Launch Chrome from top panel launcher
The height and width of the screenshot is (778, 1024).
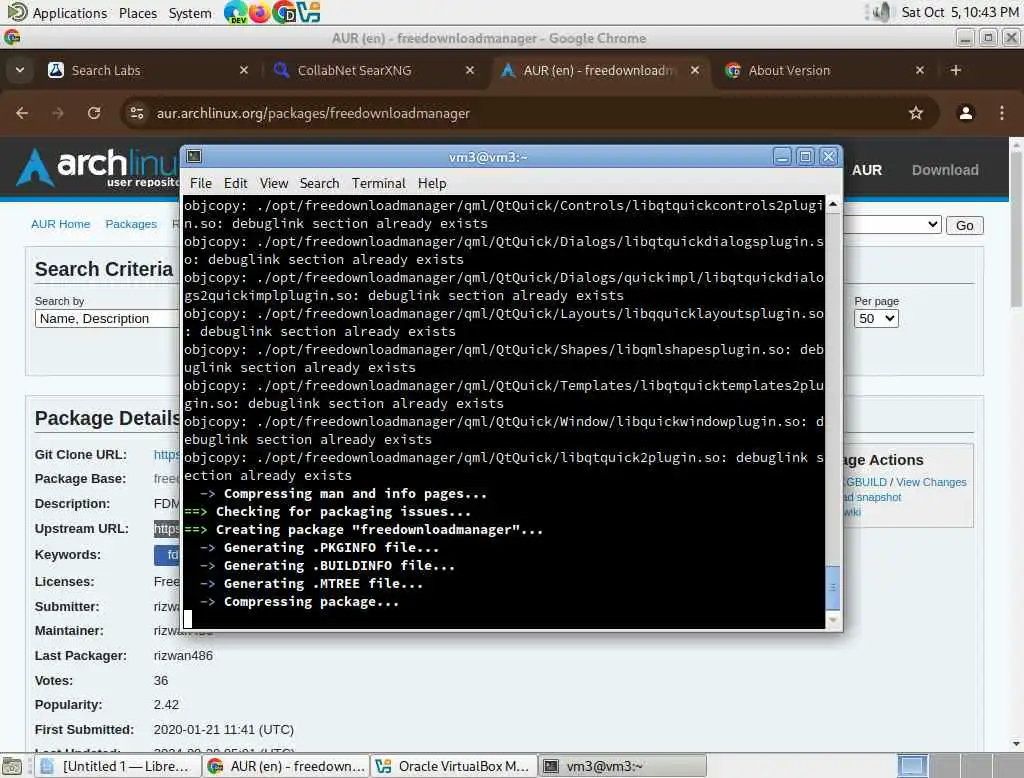pos(284,12)
